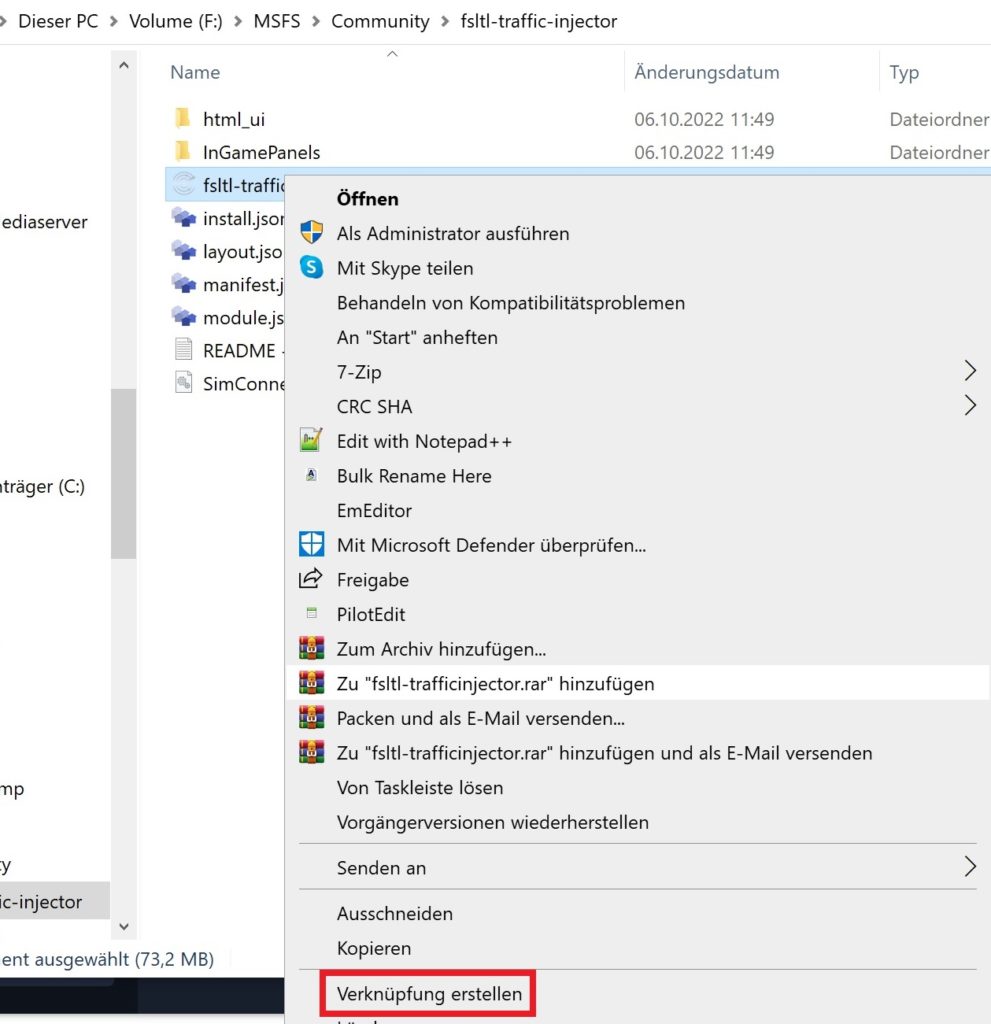
Task: Click the navigation pane scrollbar down arrow
Action: (123, 927)
